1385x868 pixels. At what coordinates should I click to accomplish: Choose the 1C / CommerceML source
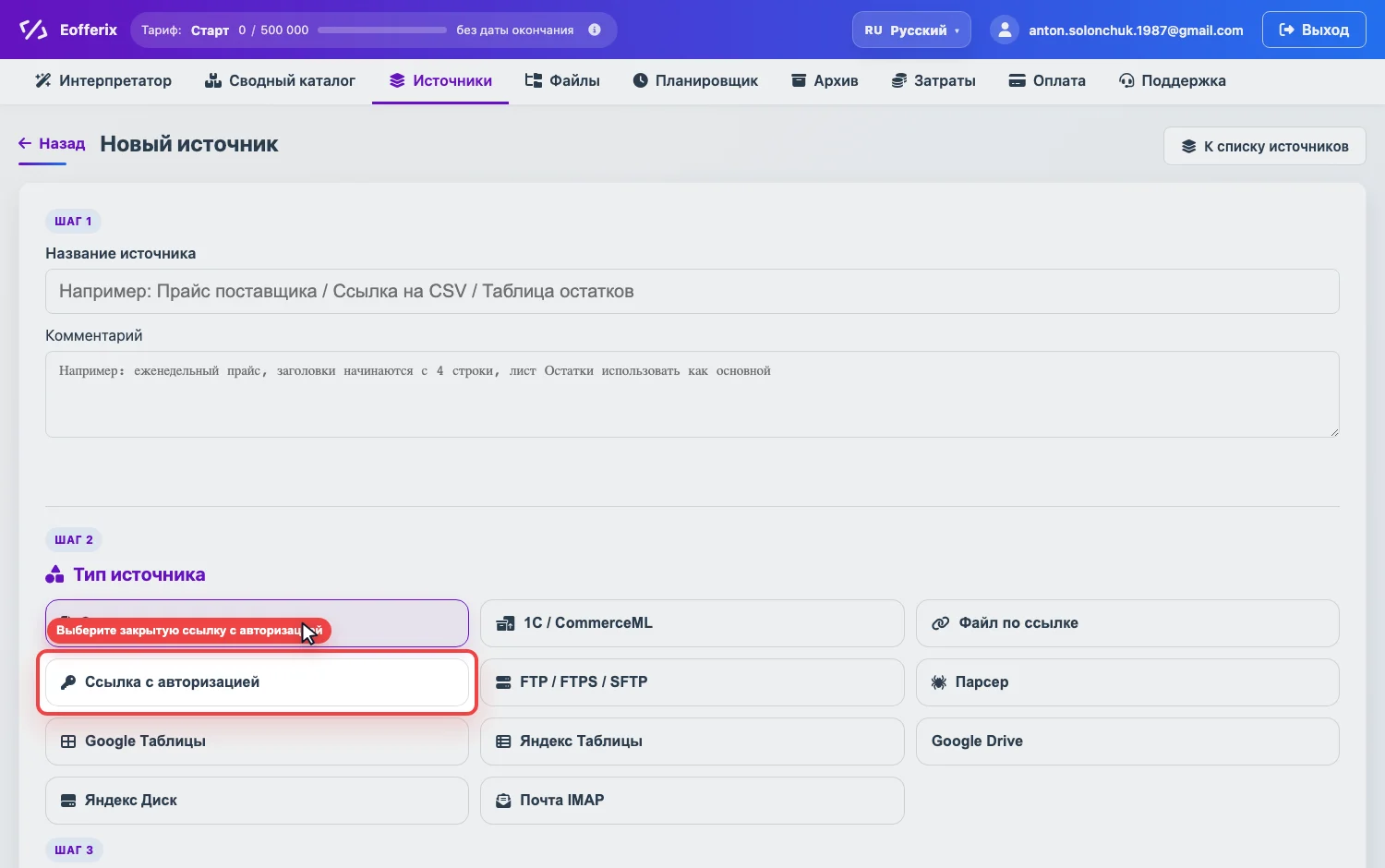click(x=692, y=623)
